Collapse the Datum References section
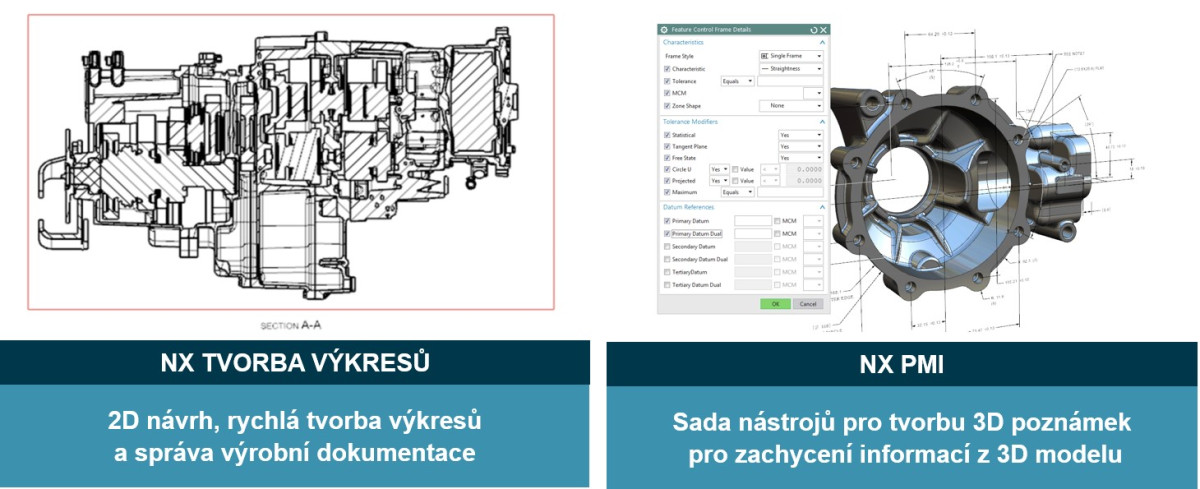1200x489 pixels. (822, 207)
